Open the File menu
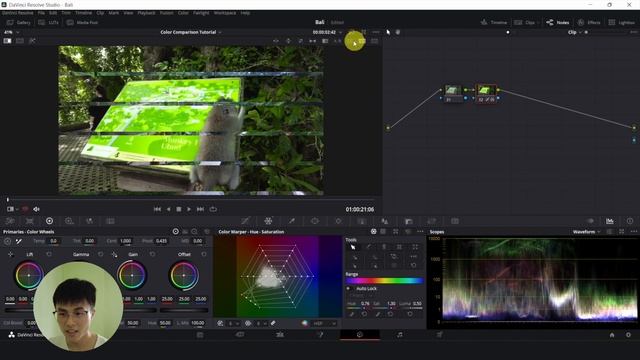This screenshot has height=360, width=640. pos(41,13)
